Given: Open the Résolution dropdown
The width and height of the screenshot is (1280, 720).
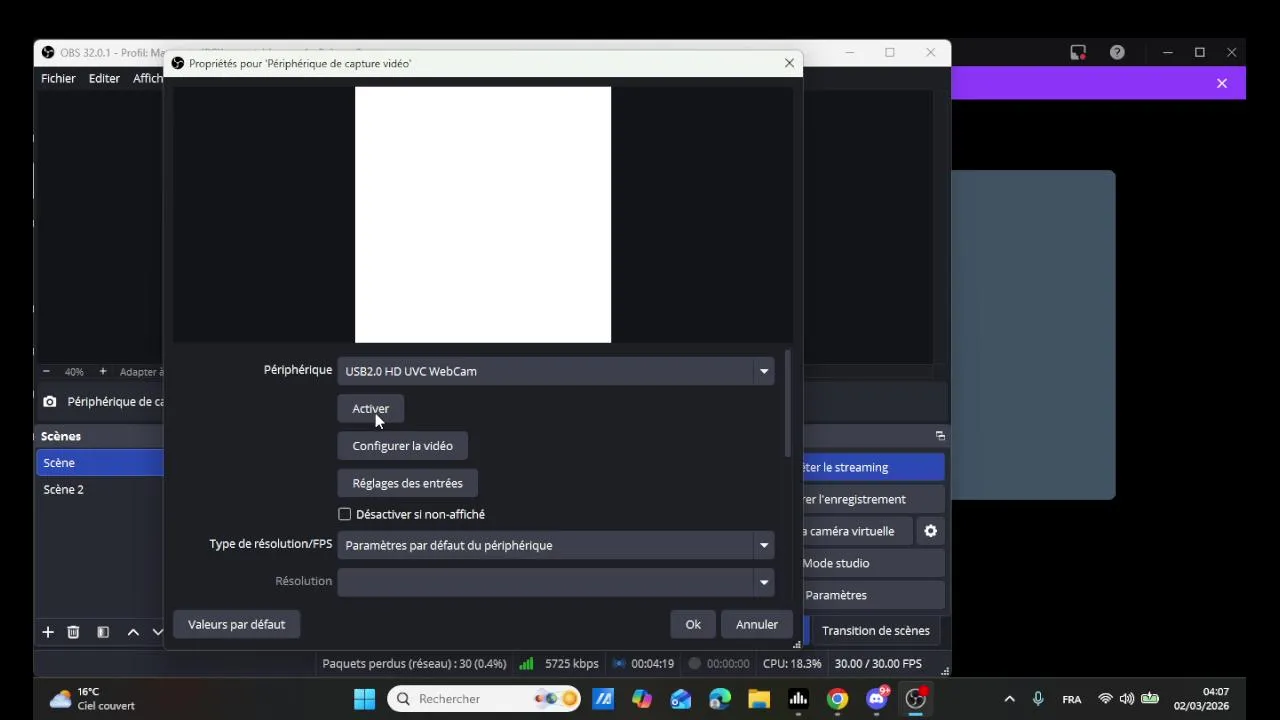Looking at the screenshot, I should pos(556,582).
